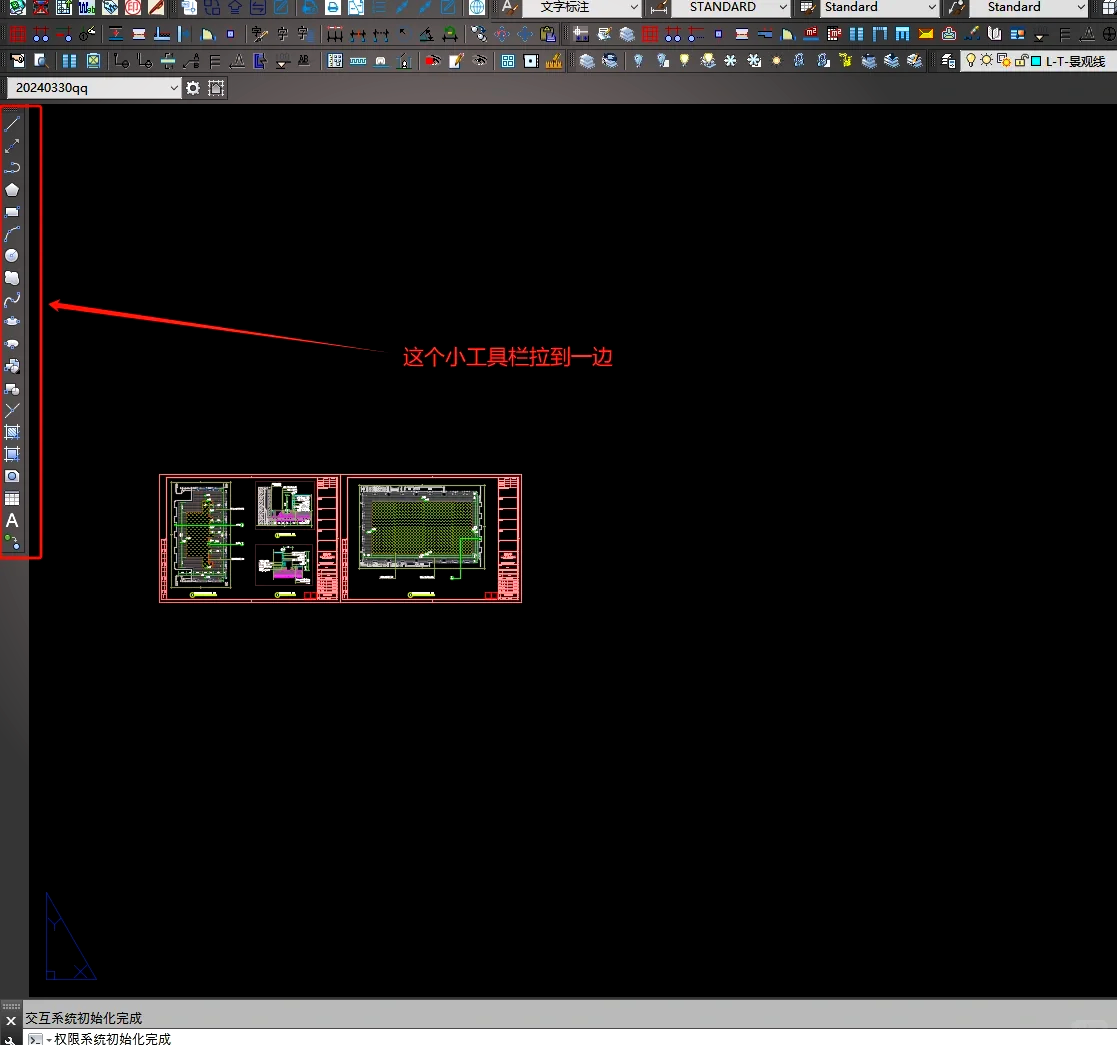
Task: Insert a table with Table tool
Action: point(12,498)
